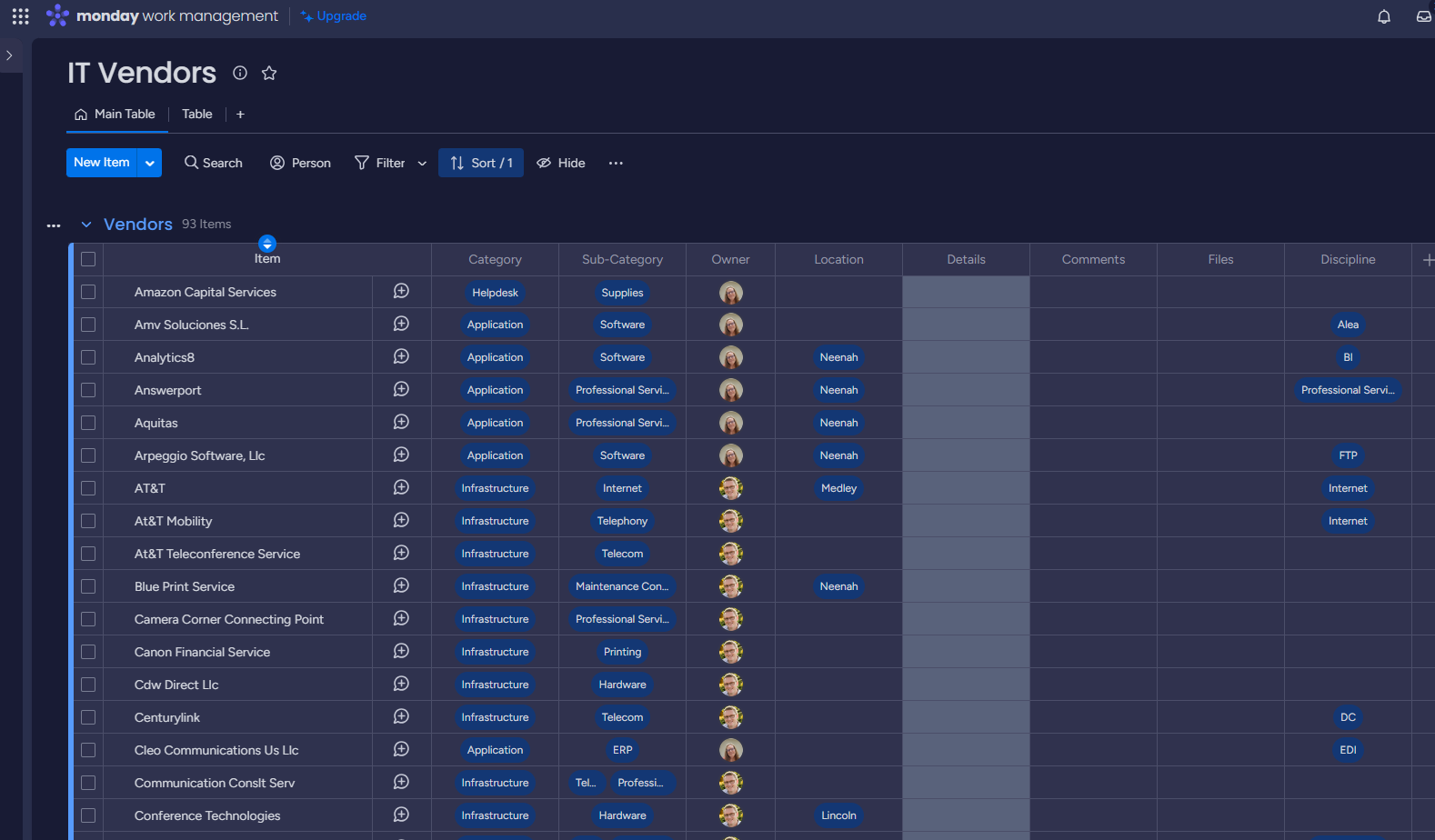1435x840 pixels.
Task: Open the Search tool
Action: (214, 163)
